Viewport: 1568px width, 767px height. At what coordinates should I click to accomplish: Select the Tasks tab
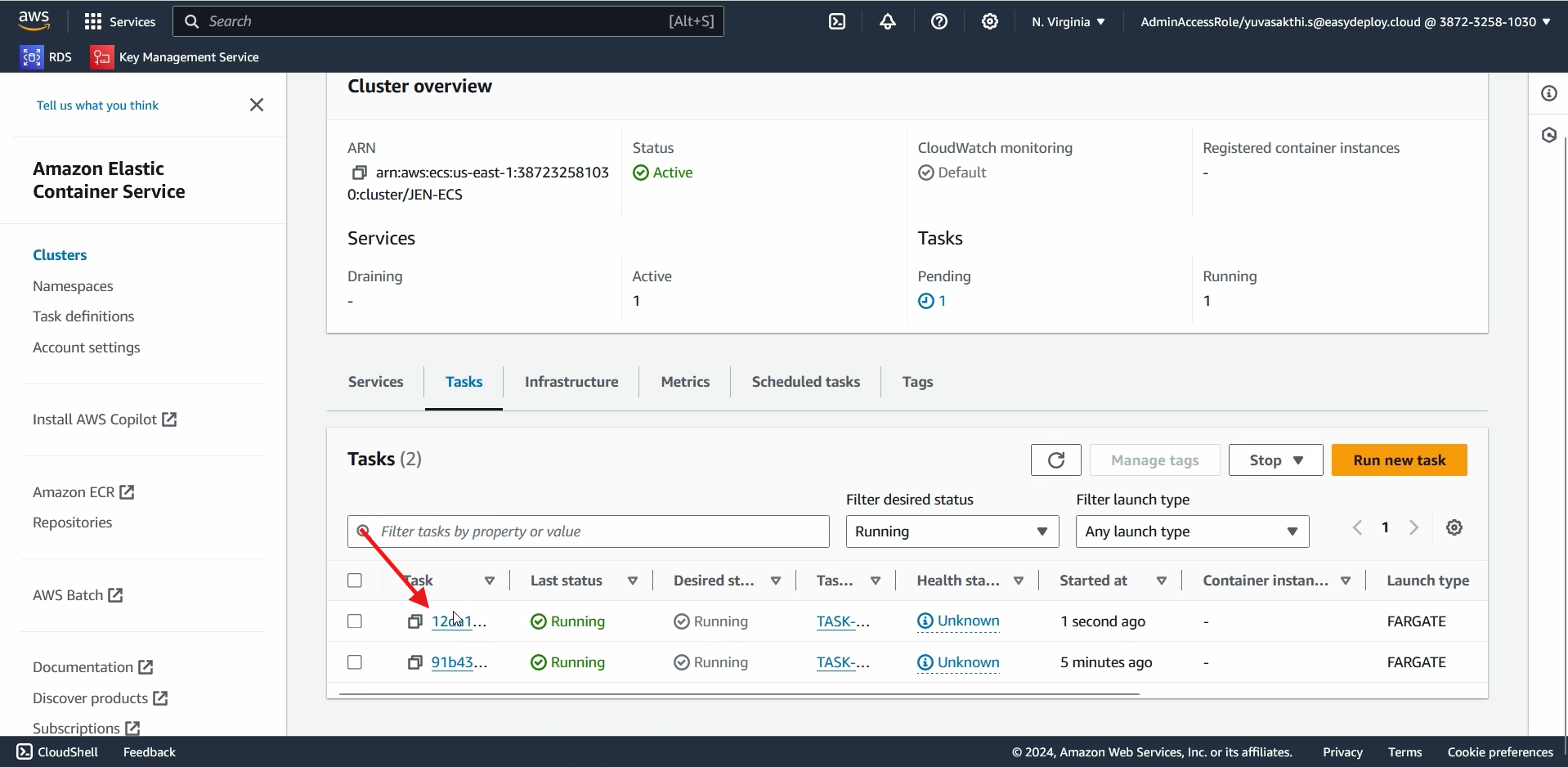point(464,382)
